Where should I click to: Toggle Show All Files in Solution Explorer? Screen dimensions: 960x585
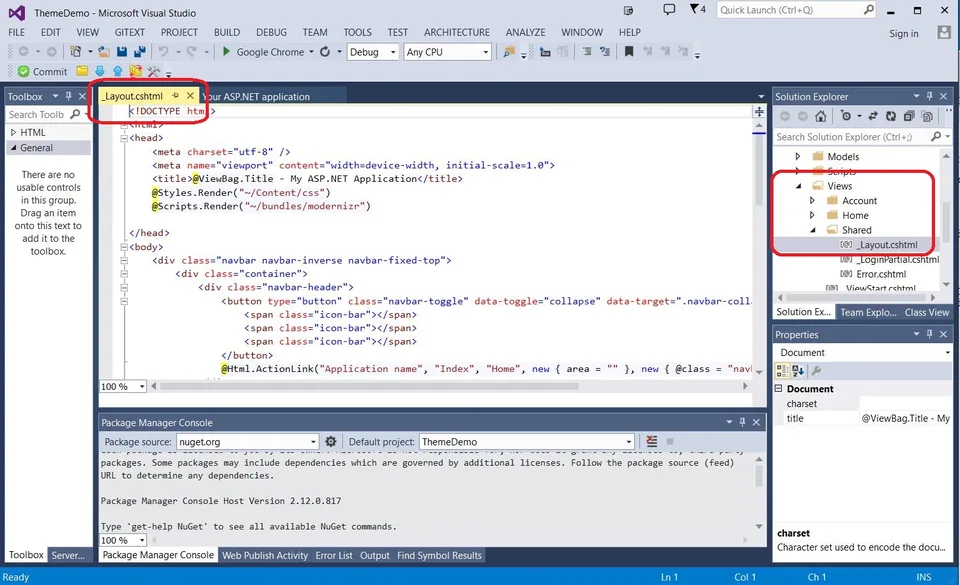928,116
